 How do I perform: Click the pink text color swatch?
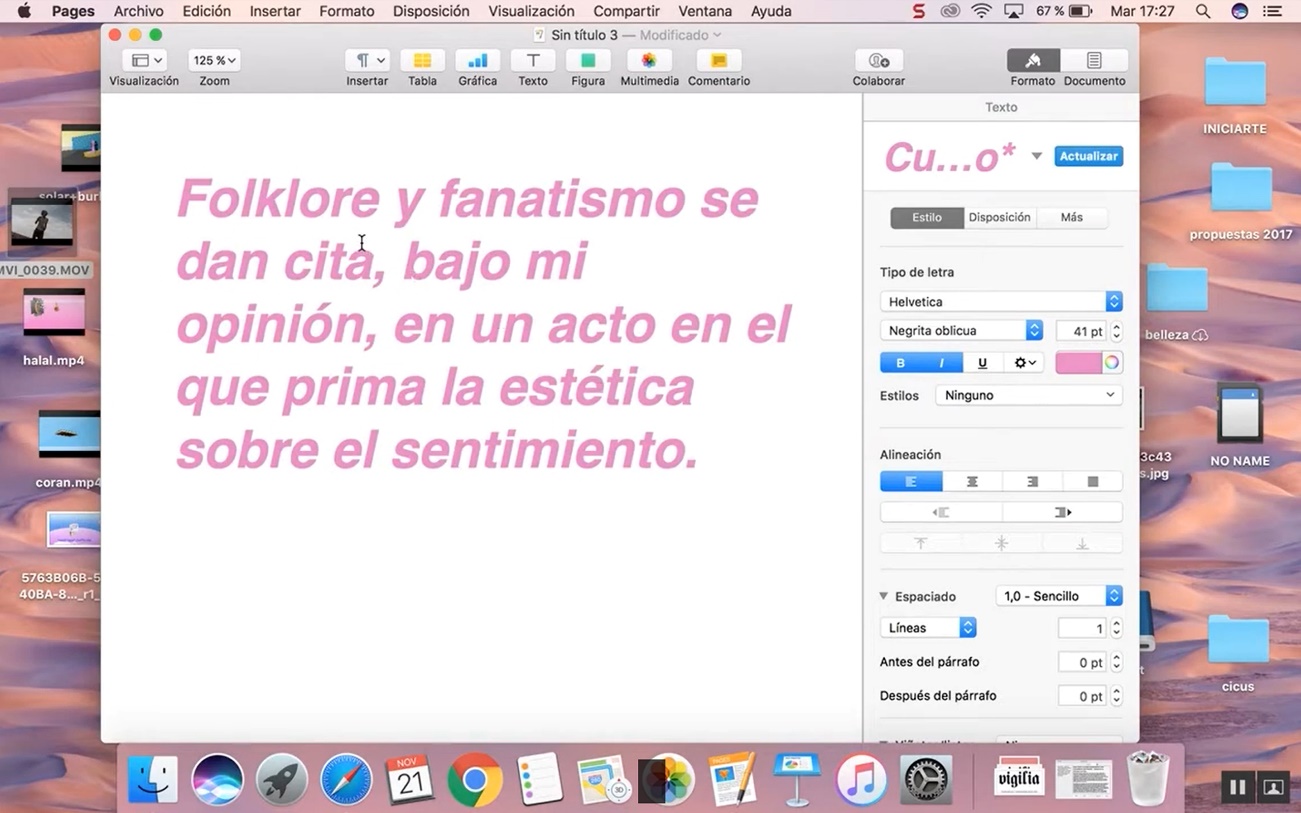coord(1078,363)
